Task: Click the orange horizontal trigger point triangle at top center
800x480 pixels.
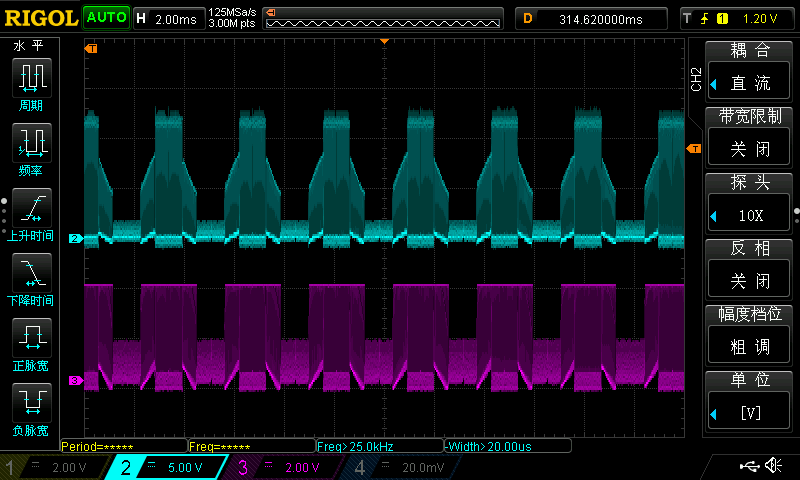Action: 385,41
